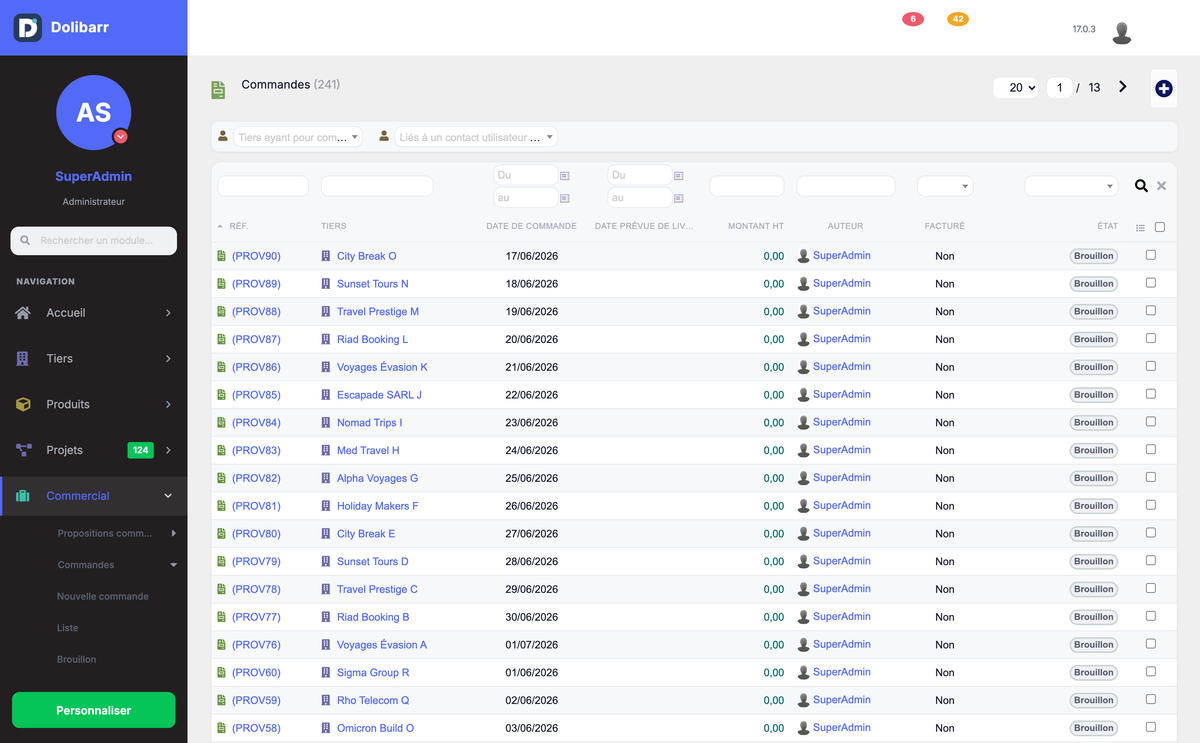Screen dimensions: 1200x743
Task: Go to next page arrow
Action: click(x=1123, y=87)
